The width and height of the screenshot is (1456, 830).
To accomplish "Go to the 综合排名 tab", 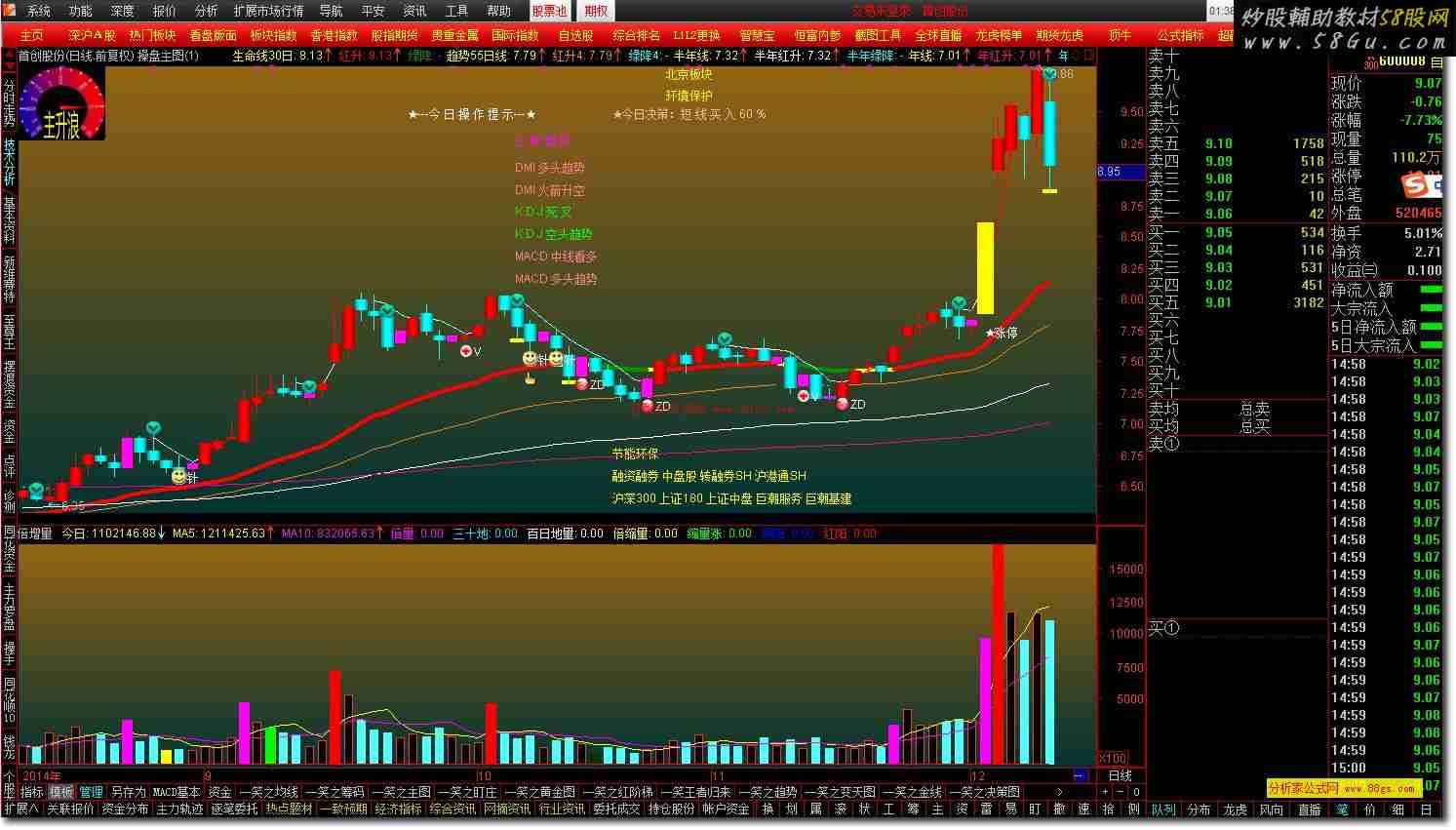I will [636, 35].
